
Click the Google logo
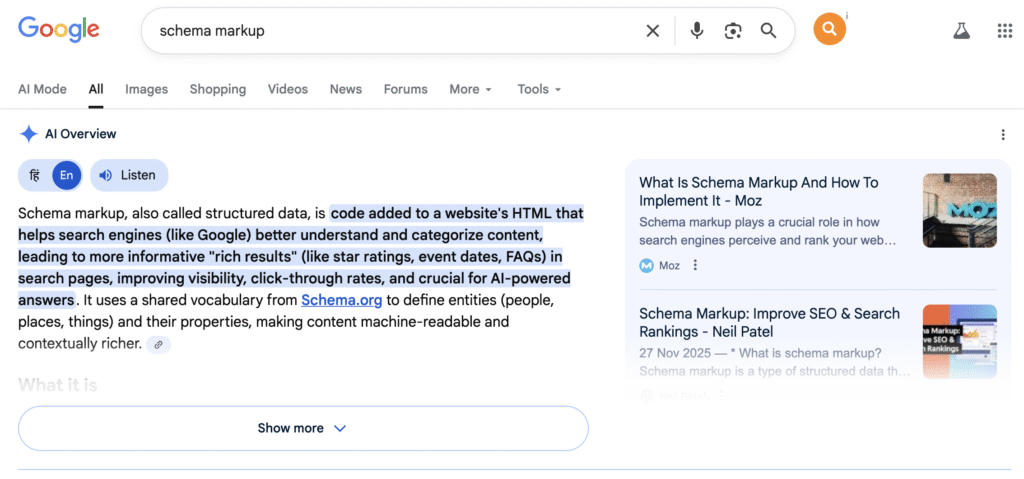click(x=59, y=29)
